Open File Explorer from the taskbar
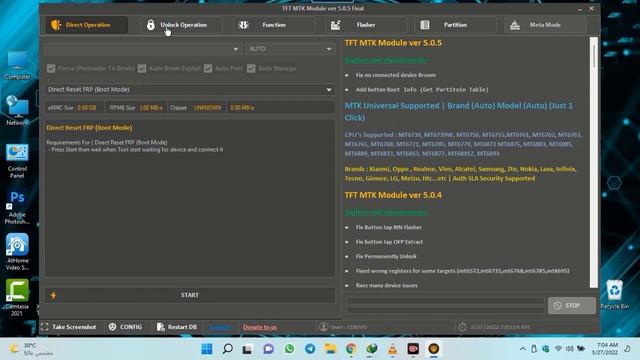Screen dimensions: 640x360 point(330,349)
